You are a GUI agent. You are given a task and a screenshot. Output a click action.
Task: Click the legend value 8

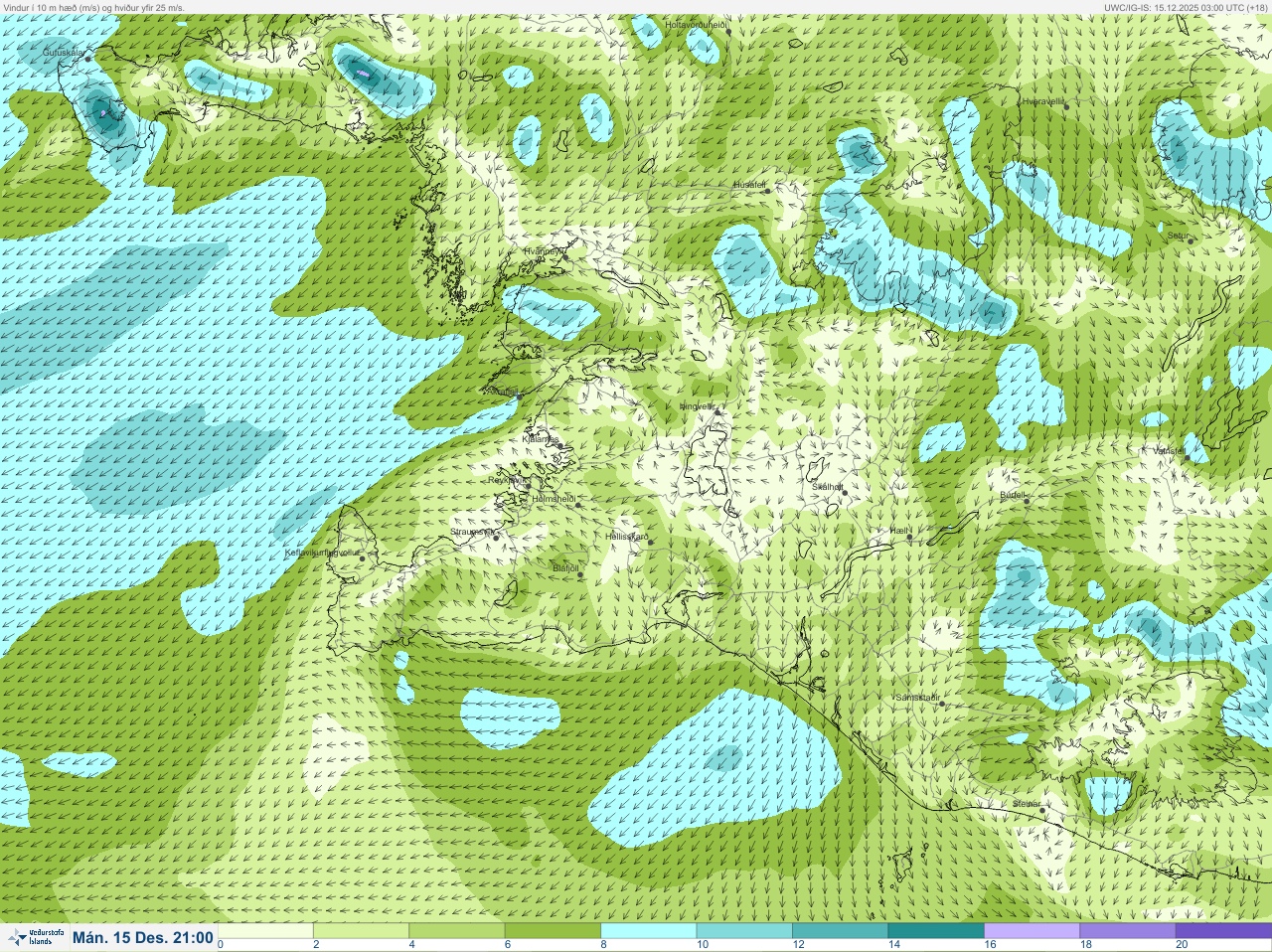(x=602, y=945)
